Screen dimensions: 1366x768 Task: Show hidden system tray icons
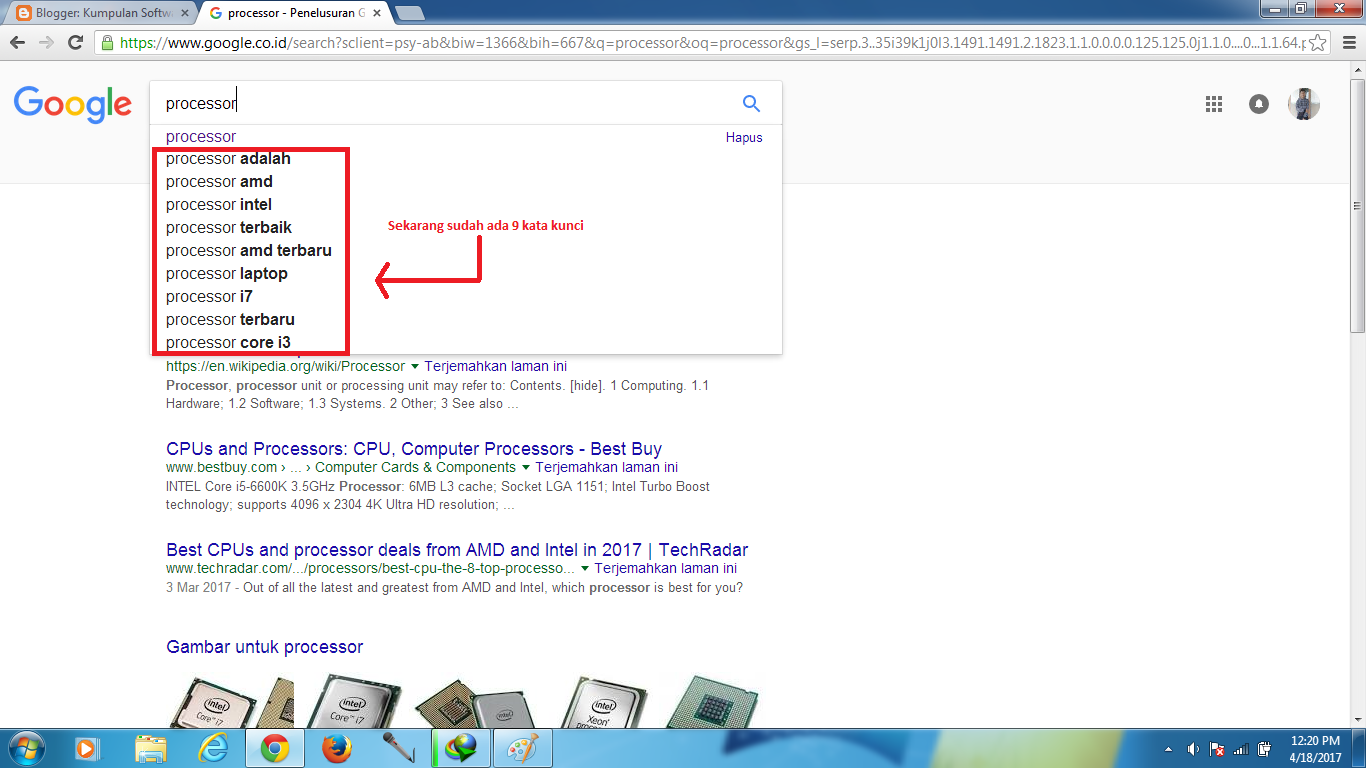[x=1168, y=749]
